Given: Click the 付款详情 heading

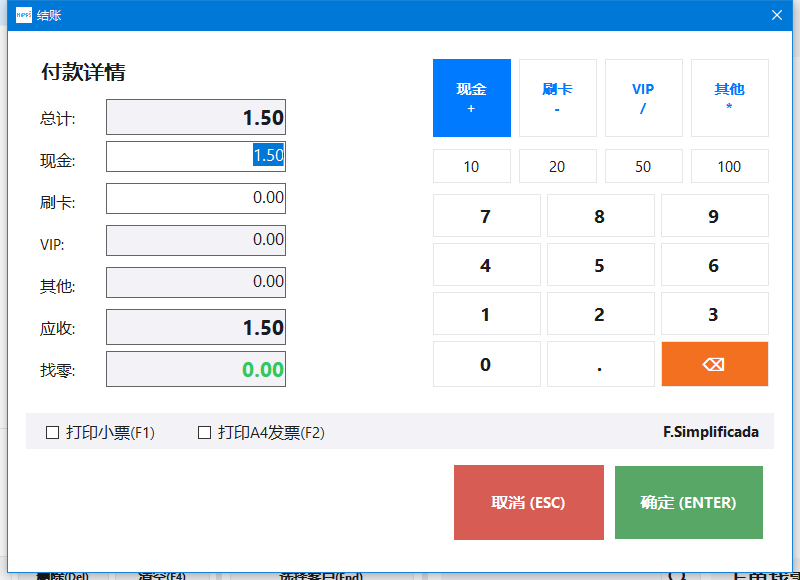Looking at the screenshot, I should click(x=83, y=72).
